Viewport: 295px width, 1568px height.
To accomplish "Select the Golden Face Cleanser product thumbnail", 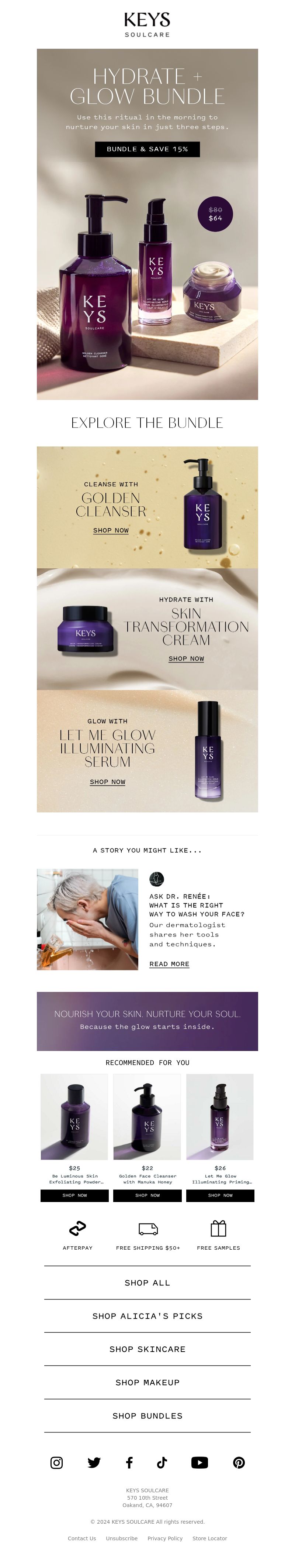I will [147, 1117].
